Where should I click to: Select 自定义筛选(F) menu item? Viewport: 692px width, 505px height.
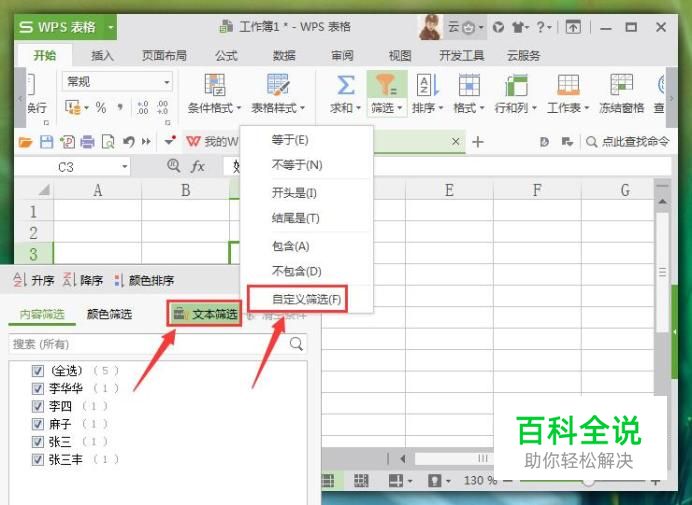click(x=307, y=299)
